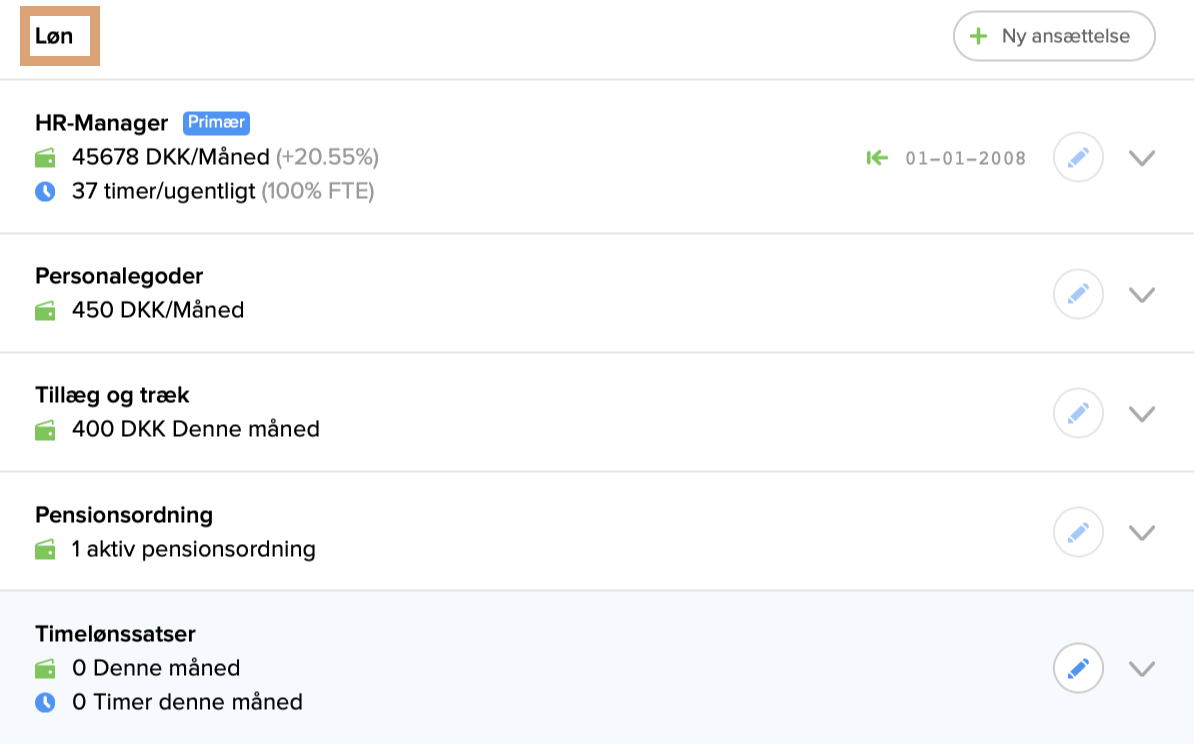Click the blue Primær badge
This screenshot has height=744, width=1194.
pos(216,123)
